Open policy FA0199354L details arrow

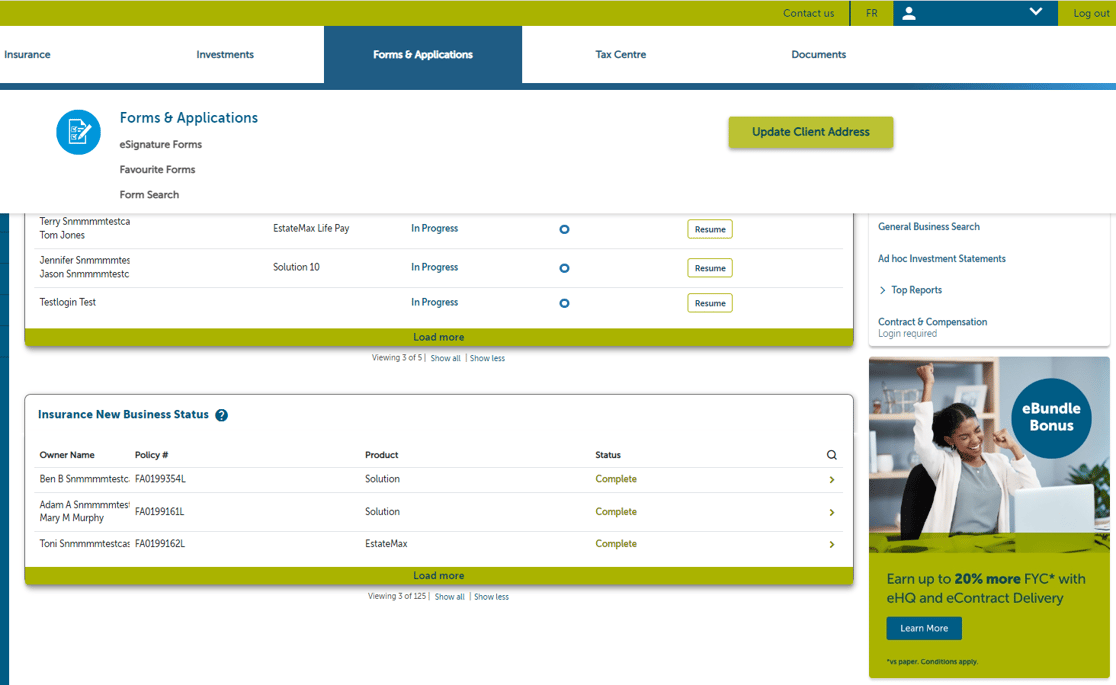[x=832, y=480]
